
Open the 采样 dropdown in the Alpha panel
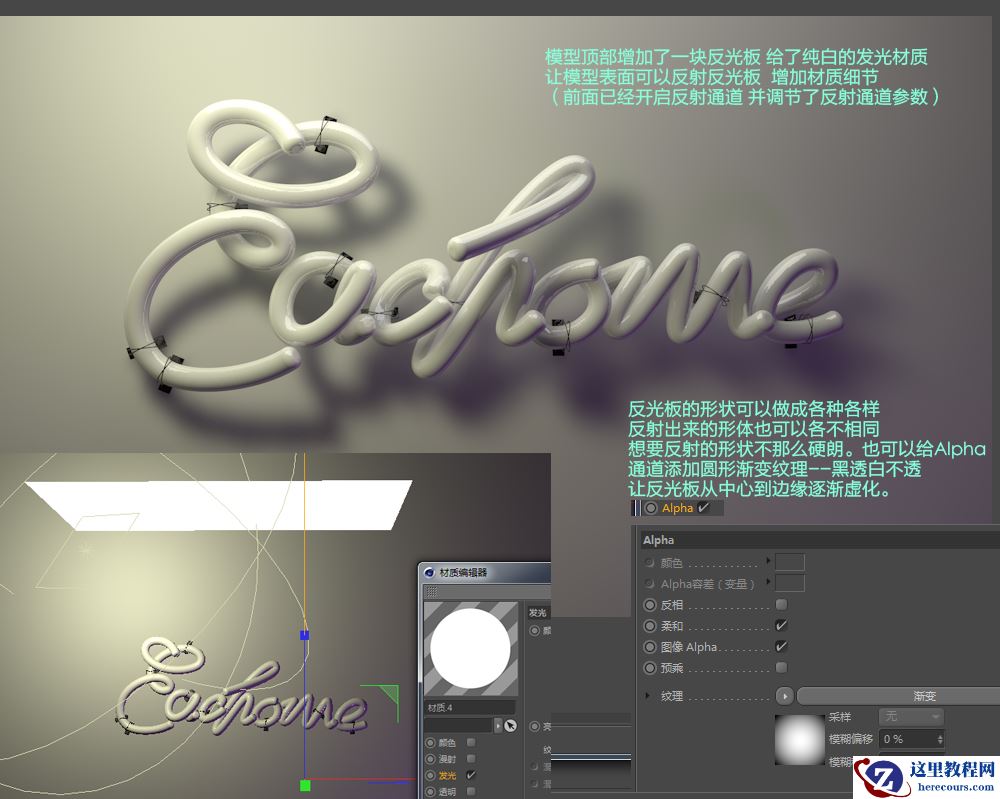(x=911, y=717)
